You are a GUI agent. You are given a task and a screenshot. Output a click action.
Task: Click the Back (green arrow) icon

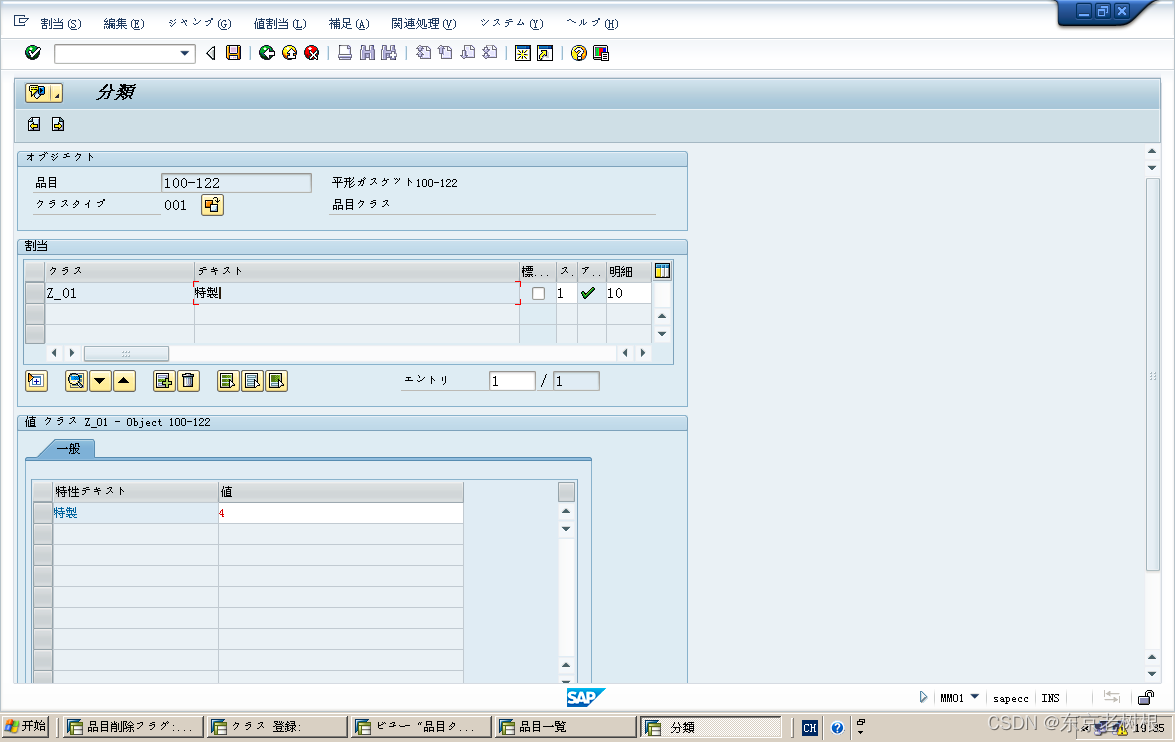pyautogui.click(x=267, y=53)
